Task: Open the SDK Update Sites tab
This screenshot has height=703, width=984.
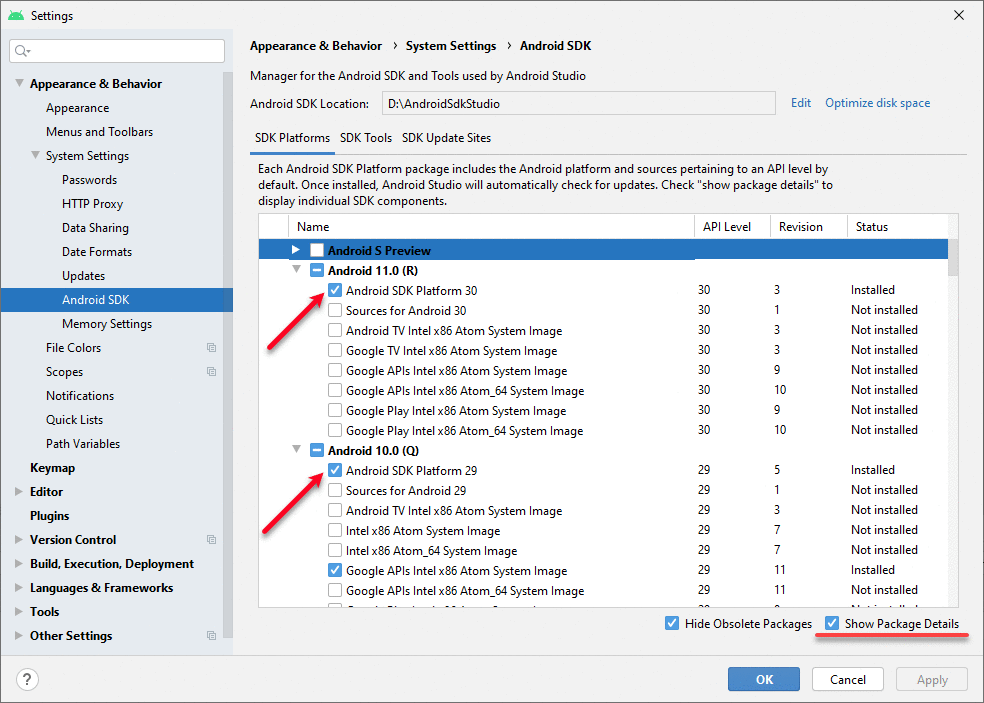Action: tap(446, 138)
